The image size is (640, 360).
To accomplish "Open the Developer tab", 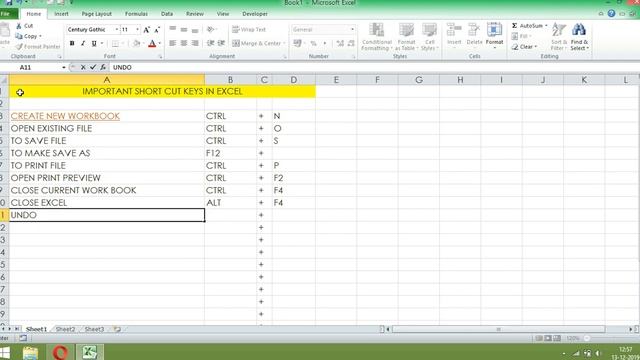I will 255,14.
